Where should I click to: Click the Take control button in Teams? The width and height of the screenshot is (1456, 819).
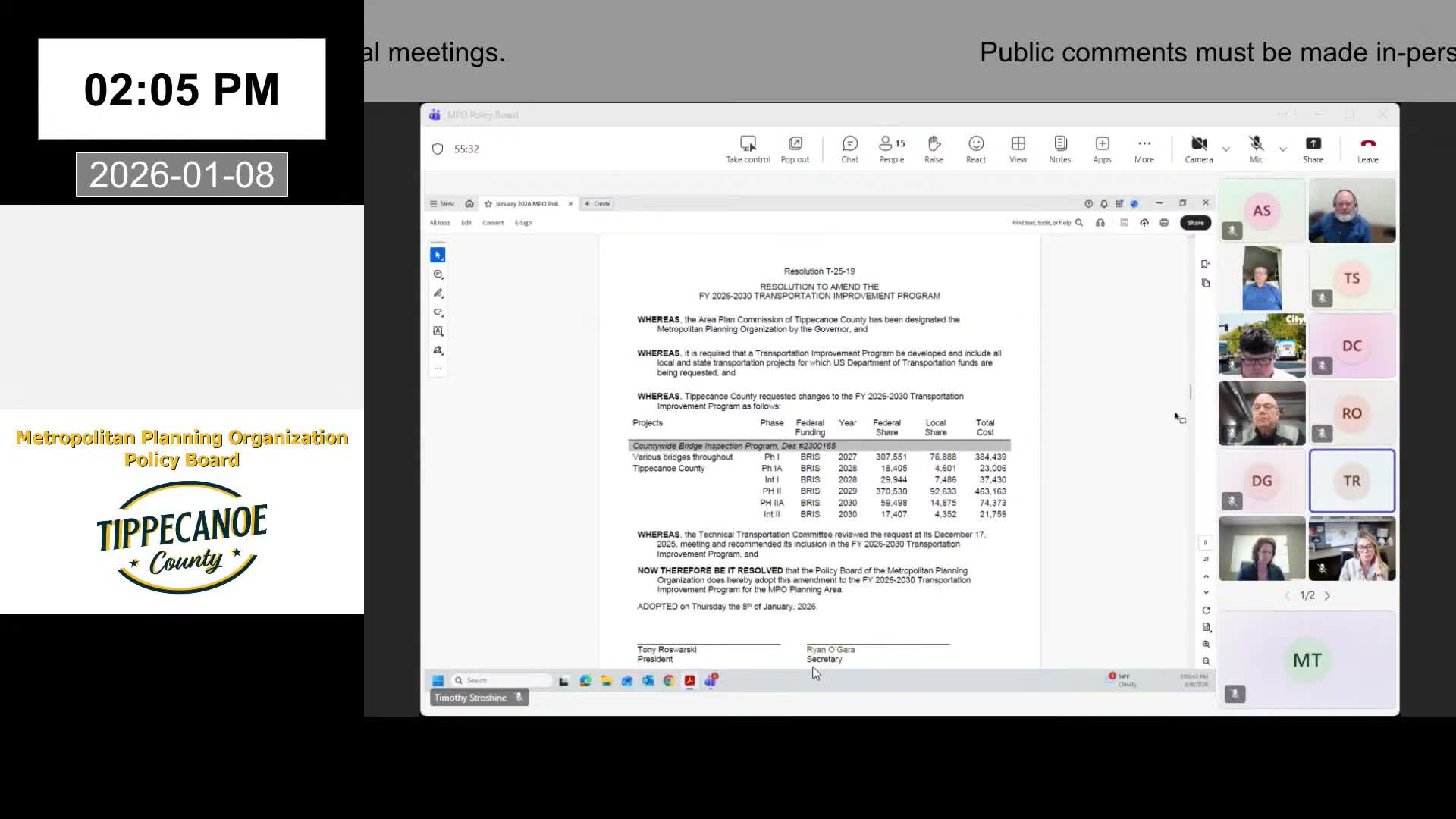pos(748,149)
